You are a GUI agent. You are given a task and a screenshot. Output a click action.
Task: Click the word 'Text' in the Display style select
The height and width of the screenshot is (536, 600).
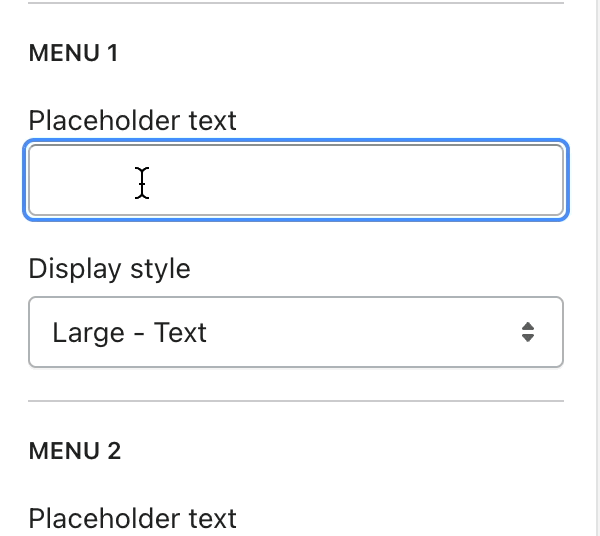click(180, 332)
